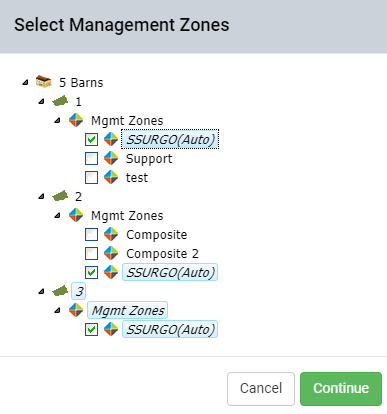This screenshot has height=414, width=387.
Task: Select the test zone label
Action: 137,177
